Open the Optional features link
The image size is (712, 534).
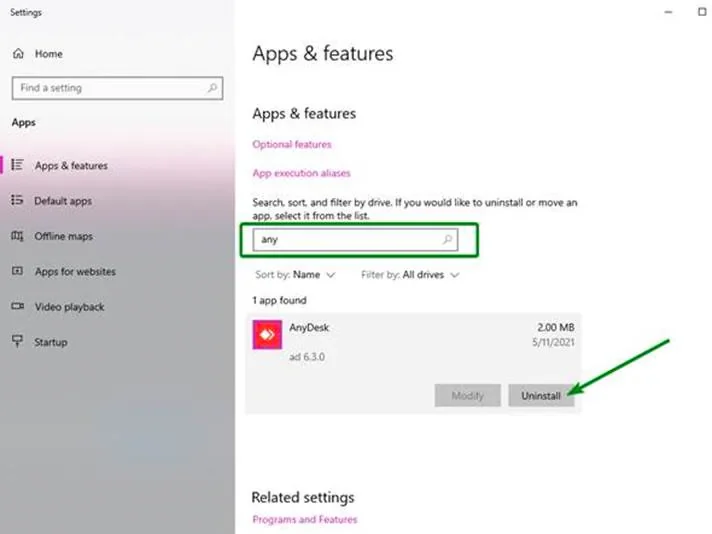point(292,144)
